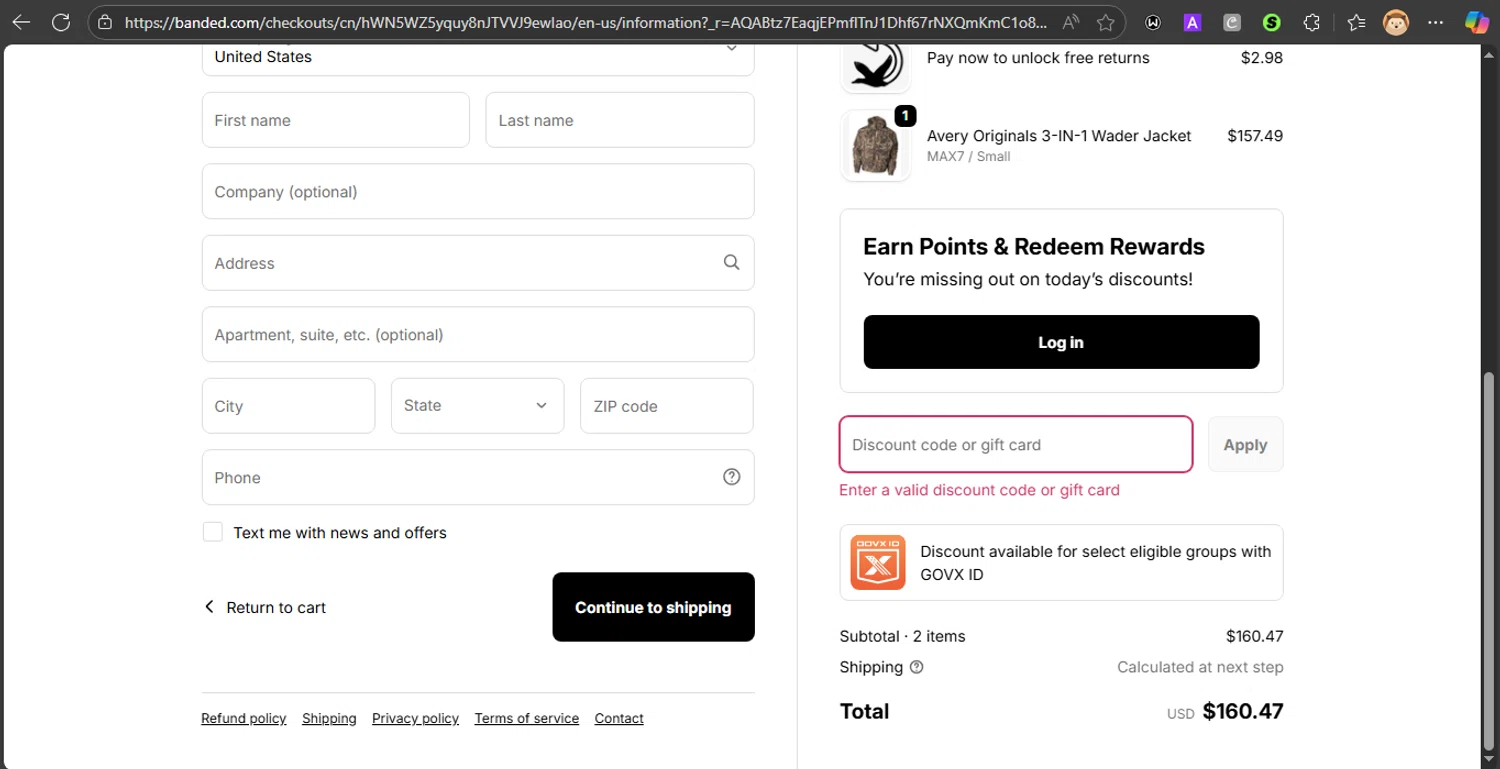Click the $157.49 jacket price
1500x769 pixels.
(x=1255, y=135)
